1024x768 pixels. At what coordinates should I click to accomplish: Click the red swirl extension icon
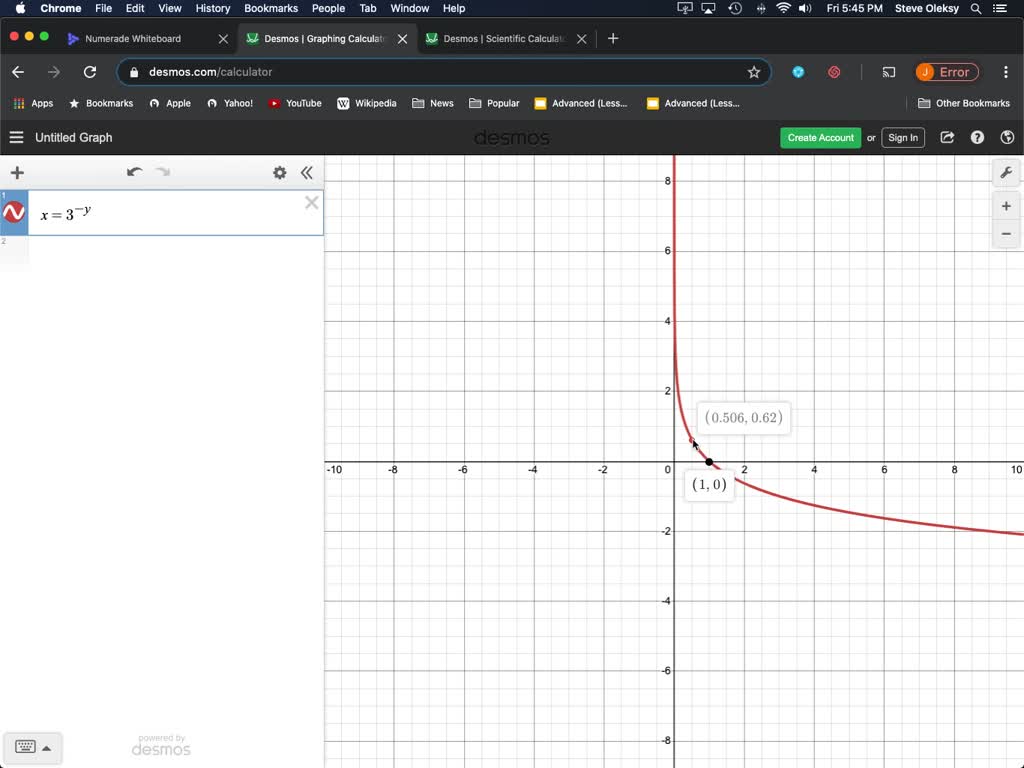pyautogui.click(x=834, y=72)
